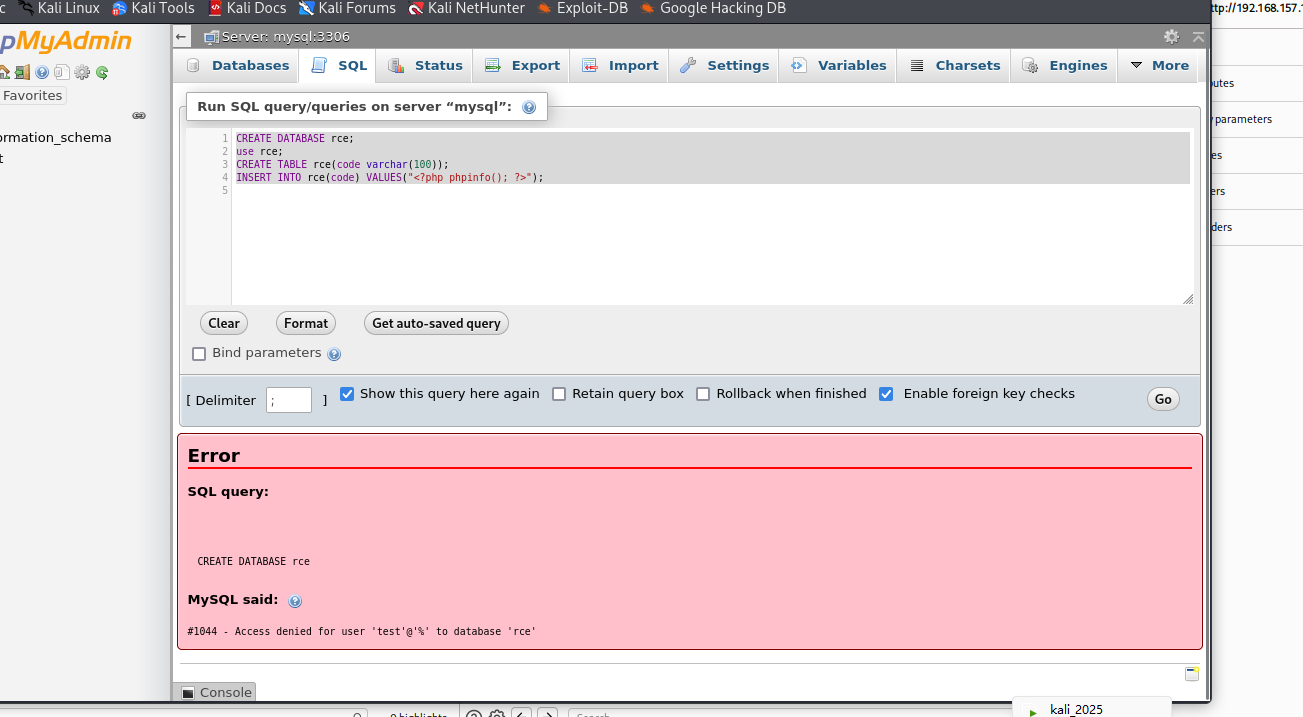Open the Status tab label
This screenshot has width=1303, height=717.
[439, 66]
